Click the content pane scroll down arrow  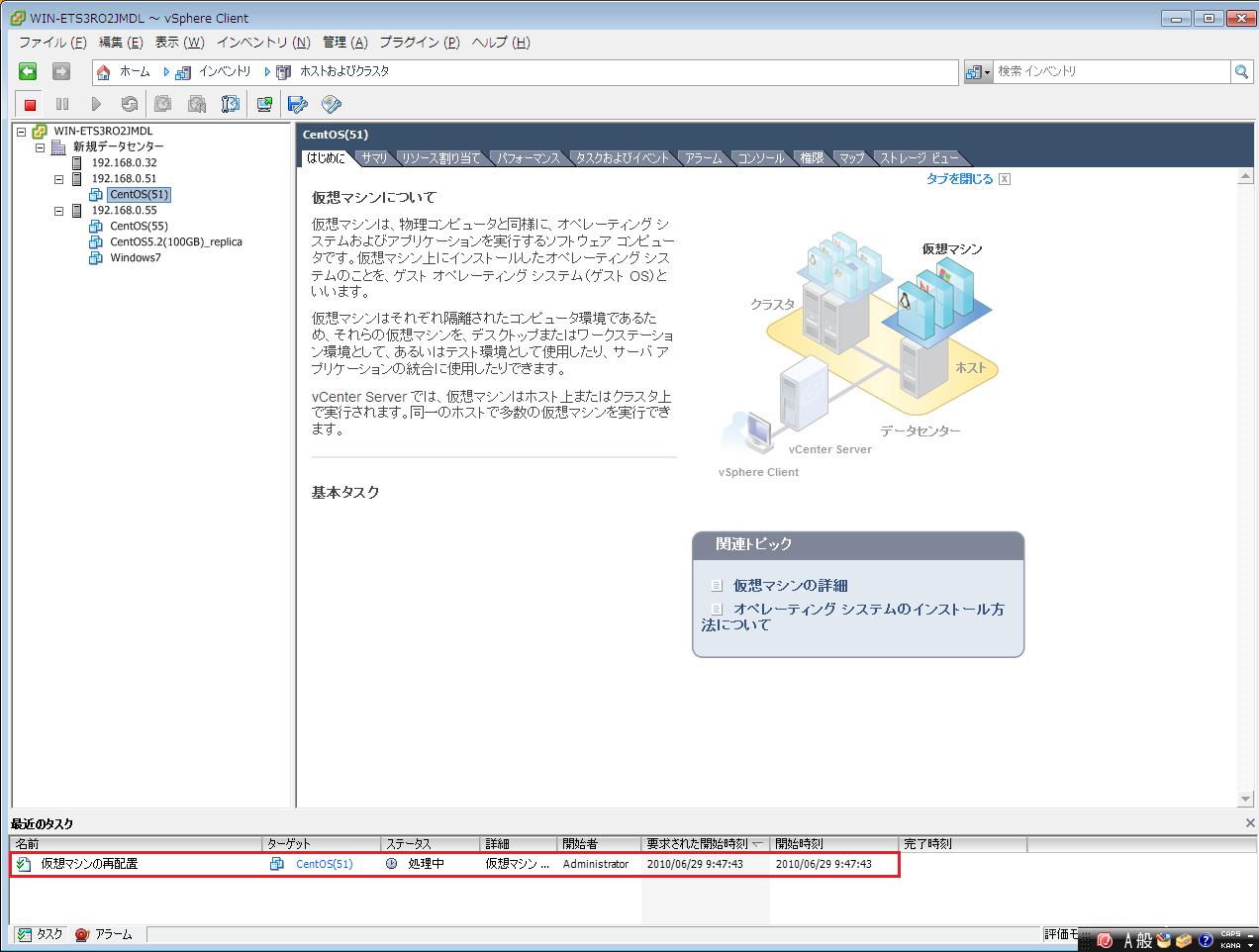pyautogui.click(x=1245, y=800)
